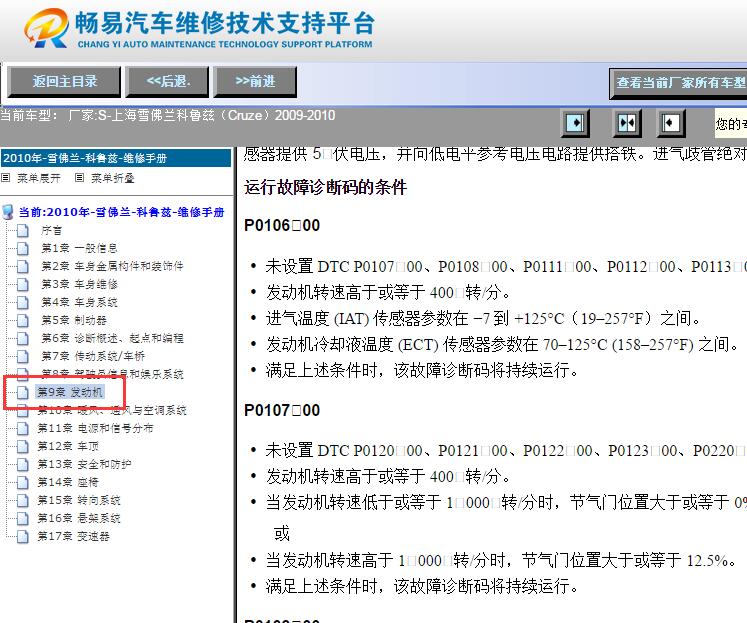Open chapter 第7章 传动系统/车桥
This screenshot has width=747, height=623.
pos(93,356)
